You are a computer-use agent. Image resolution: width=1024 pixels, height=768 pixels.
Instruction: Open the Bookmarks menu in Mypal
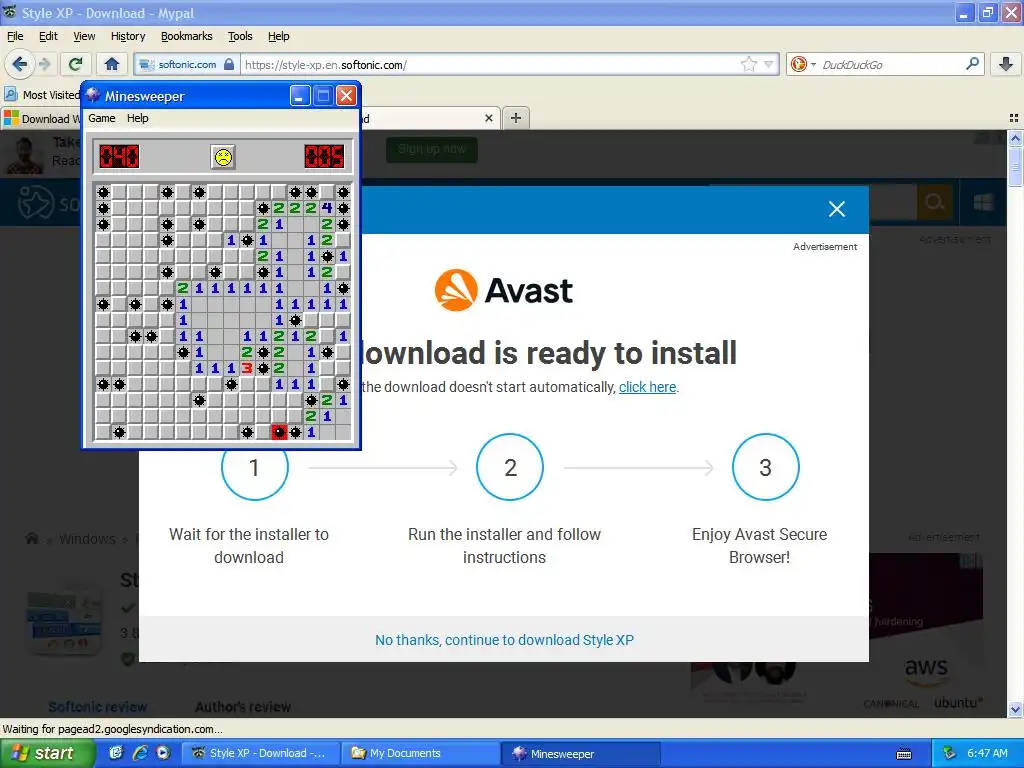(186, 36)
